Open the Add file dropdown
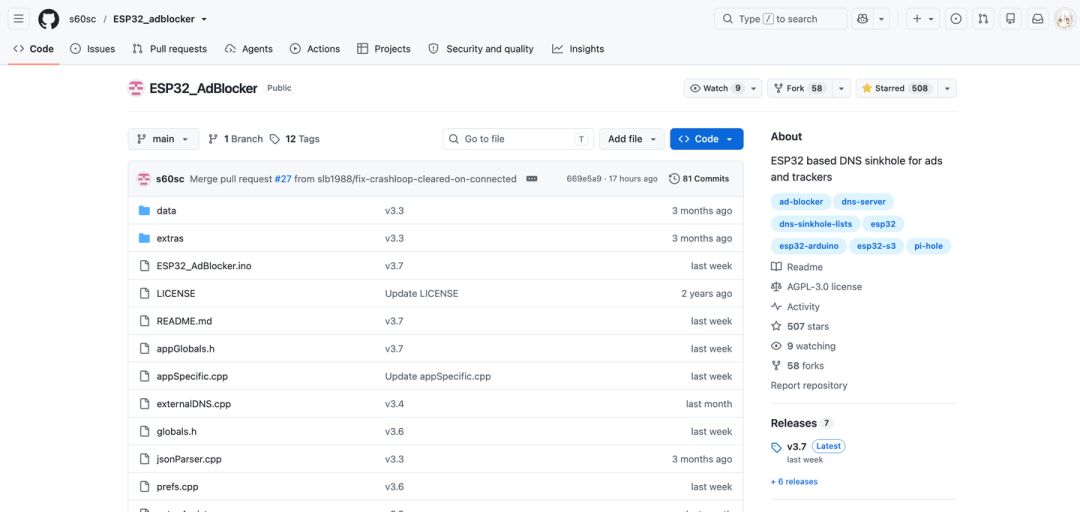 (x=632, y=139)
